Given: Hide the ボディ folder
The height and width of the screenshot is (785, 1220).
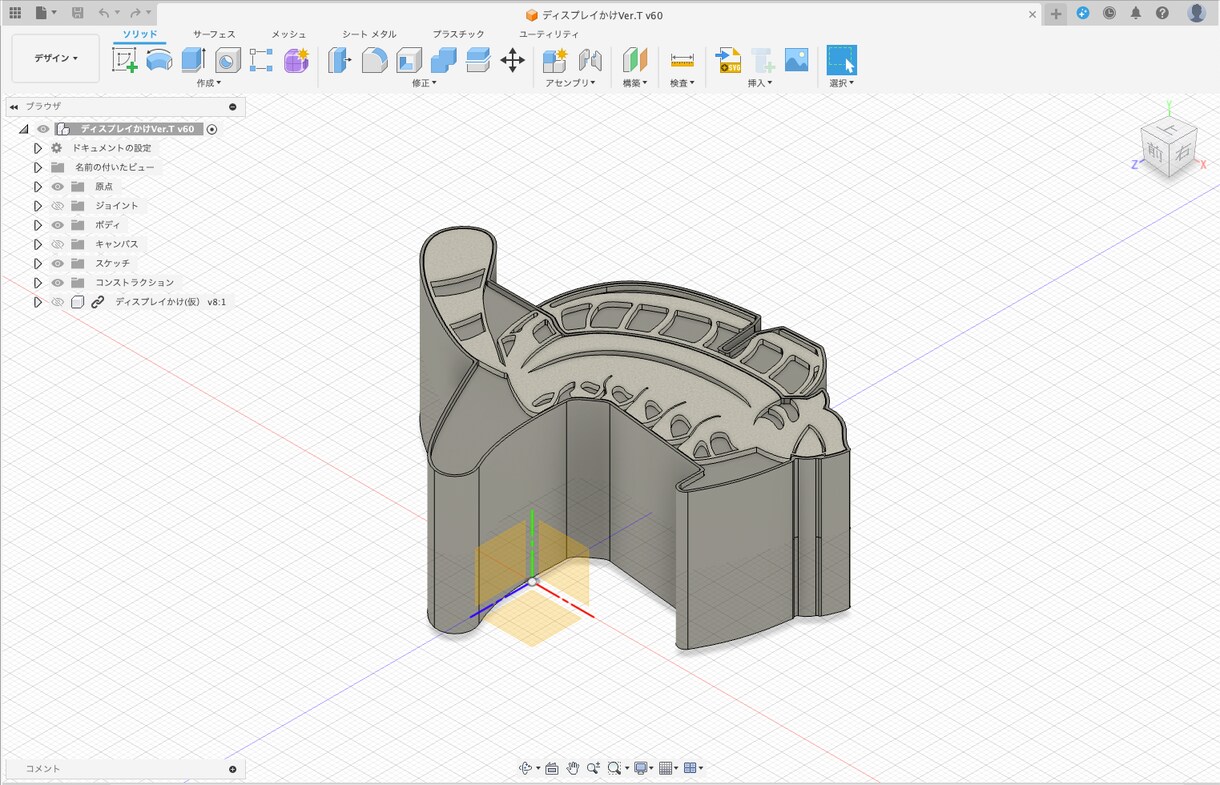Looking at the screenshot, I should (x=58, y=225).
